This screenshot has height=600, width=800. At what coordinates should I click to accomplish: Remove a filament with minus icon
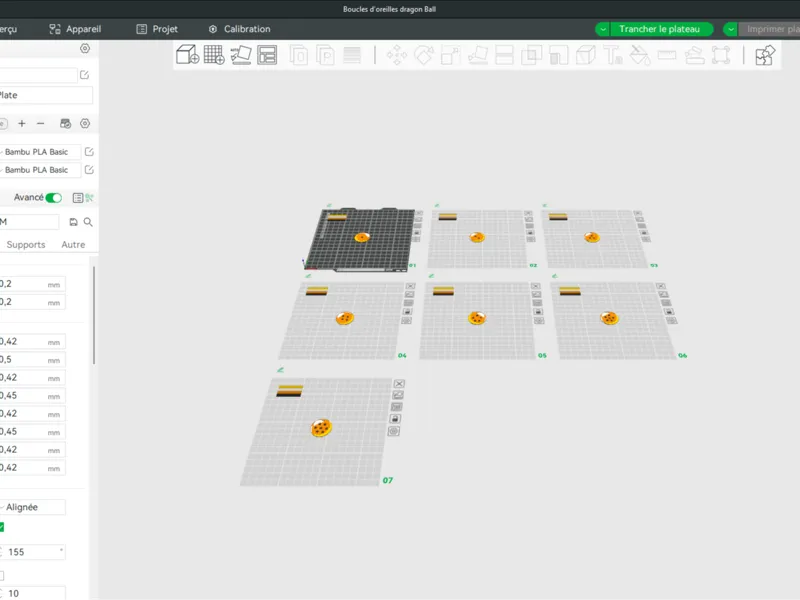tap(40, 123)
